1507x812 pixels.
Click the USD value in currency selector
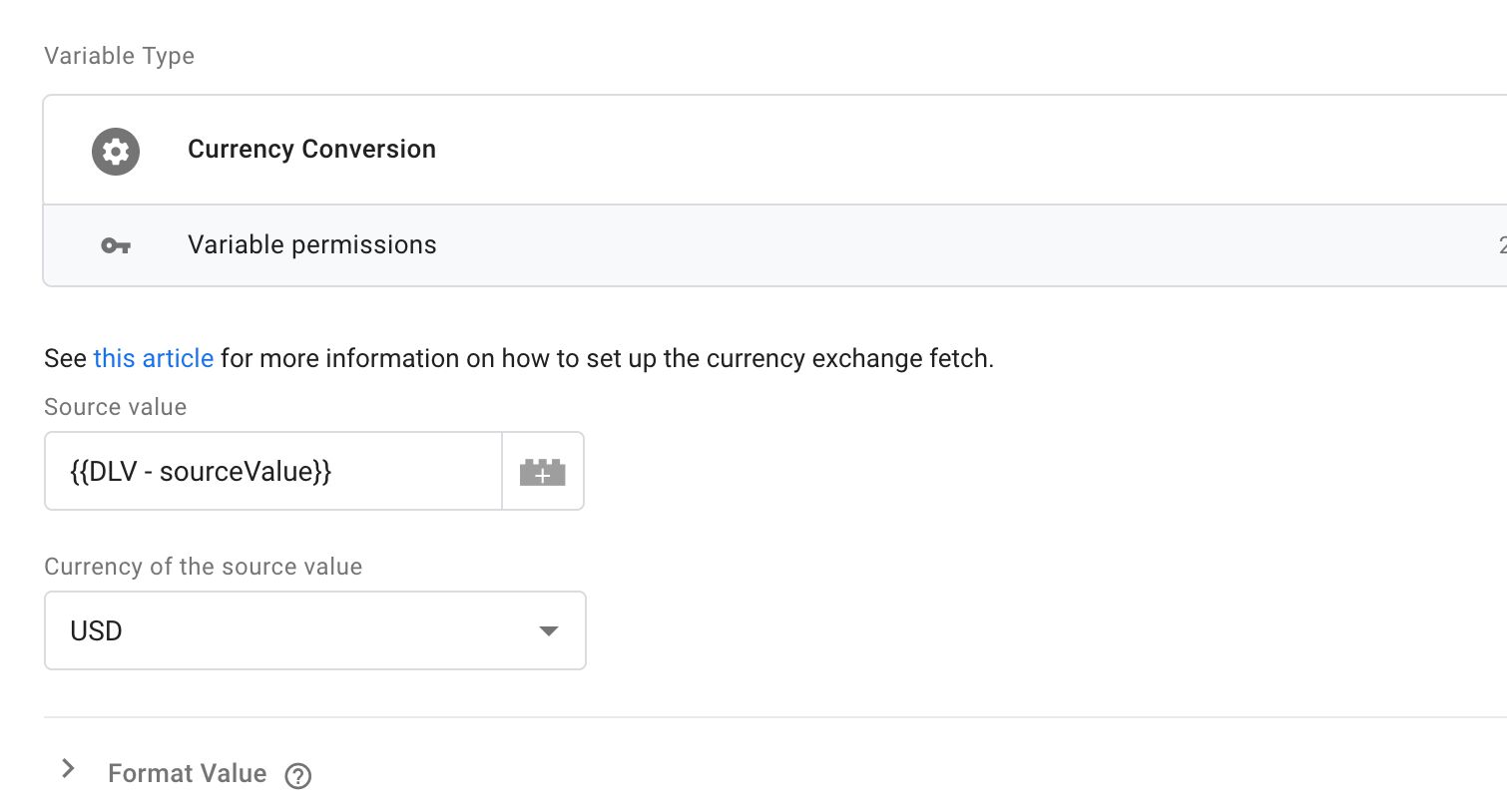pos(96,630)
